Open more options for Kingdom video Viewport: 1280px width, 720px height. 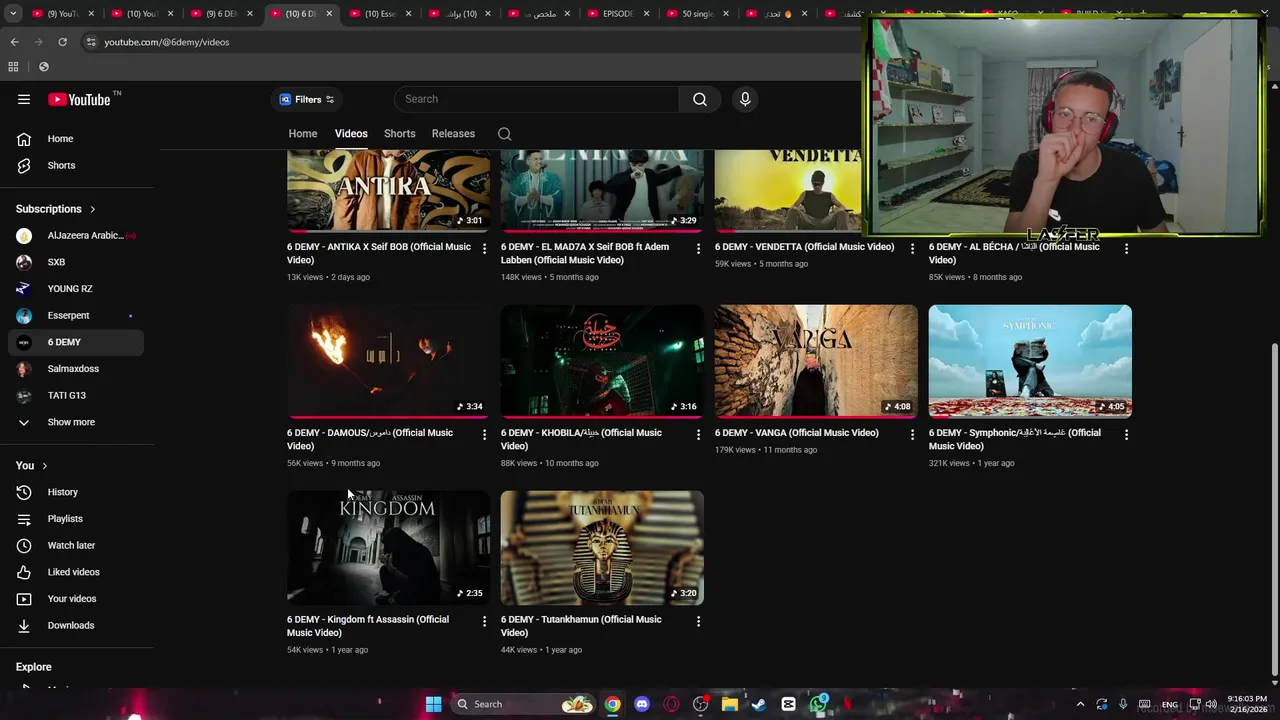(484, 621)
